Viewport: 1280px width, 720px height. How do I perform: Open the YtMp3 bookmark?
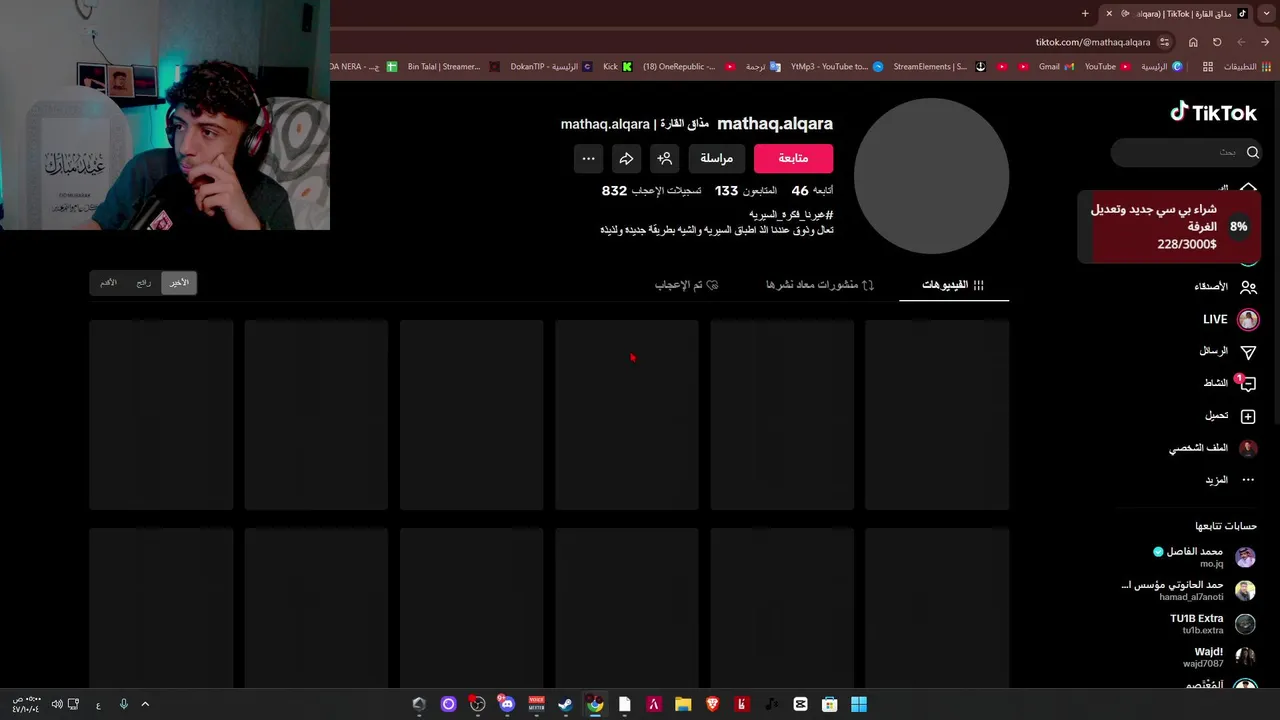[836, 66]
